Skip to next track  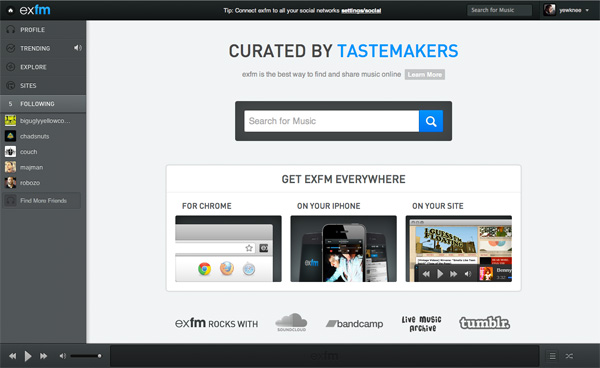44,356
